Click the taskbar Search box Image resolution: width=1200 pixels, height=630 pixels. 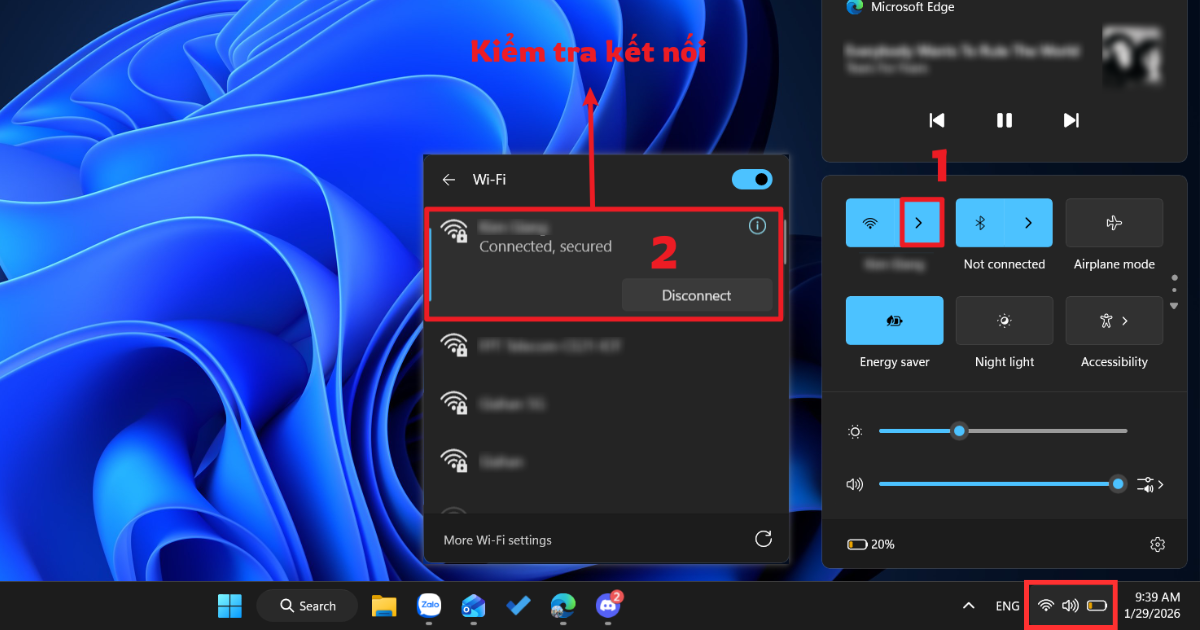point(307,605)
